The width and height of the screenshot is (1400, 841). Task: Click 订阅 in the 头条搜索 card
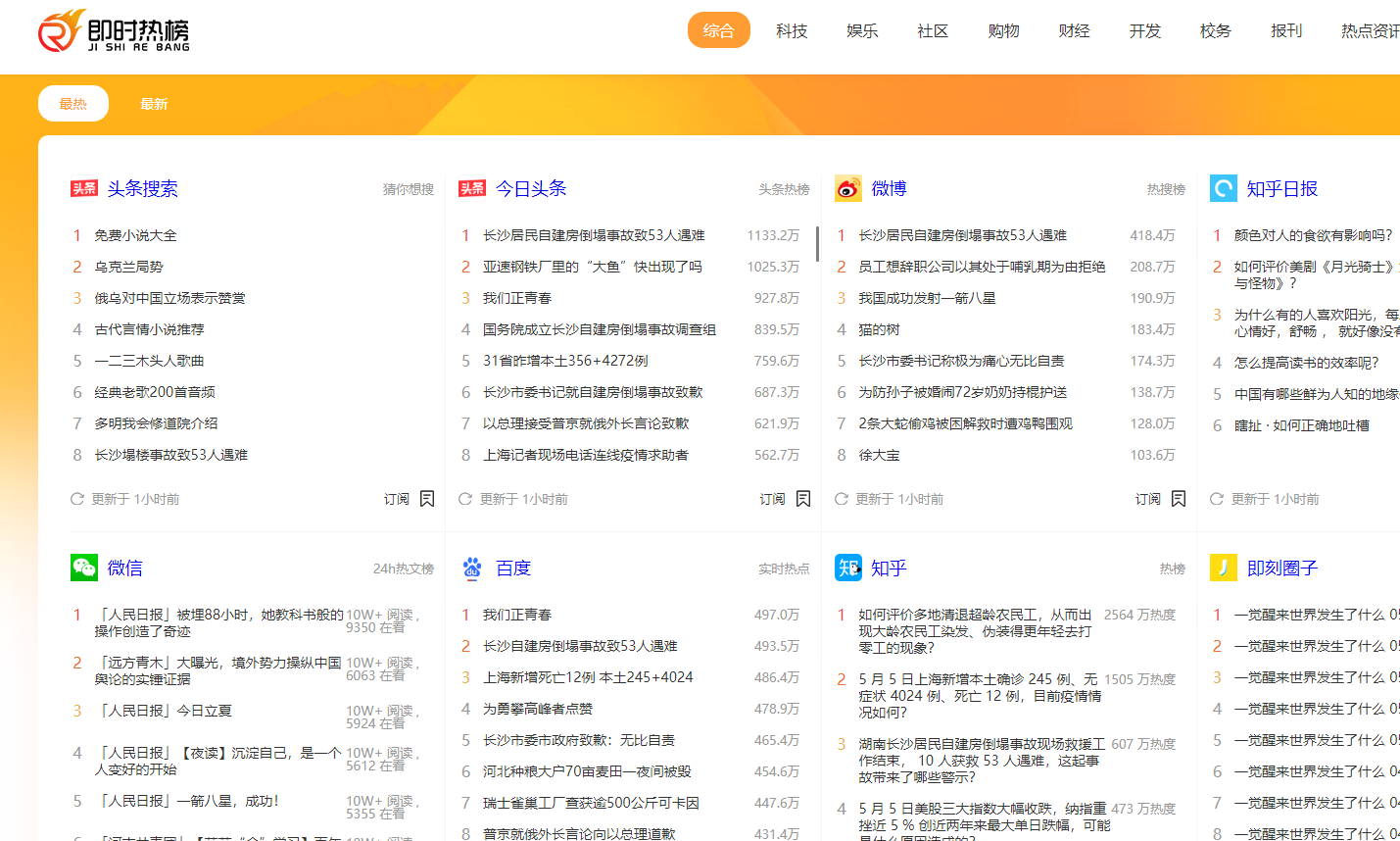click(x=397, y=499)
